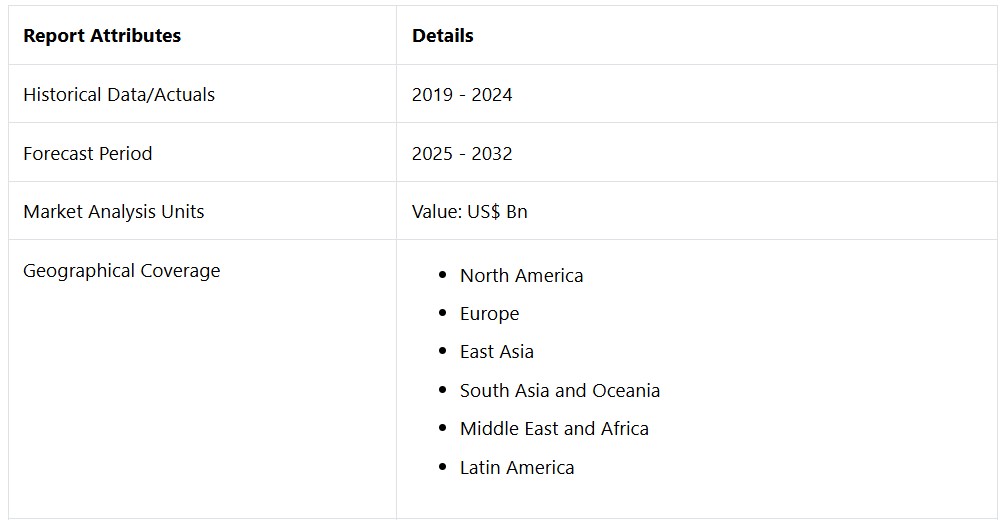Click the Europe list item
The height and width of the screenshot is (520, 1008).
(x=489, y=314)
